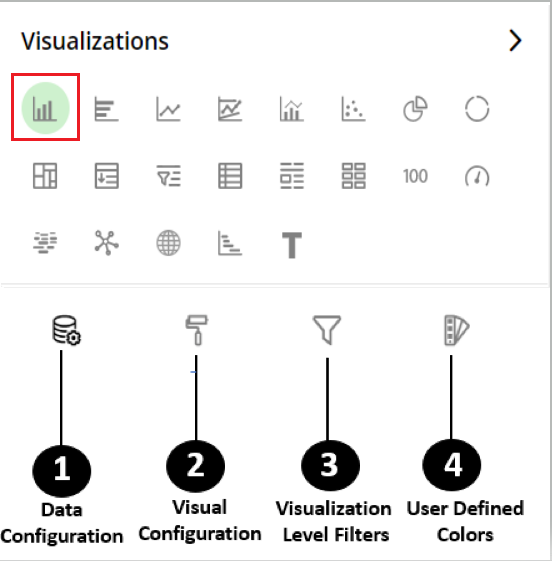Viewport: 552px width, 561px height.
Task: Switch to Visual Configuration paint roller tab
Action: coord(197,330)
